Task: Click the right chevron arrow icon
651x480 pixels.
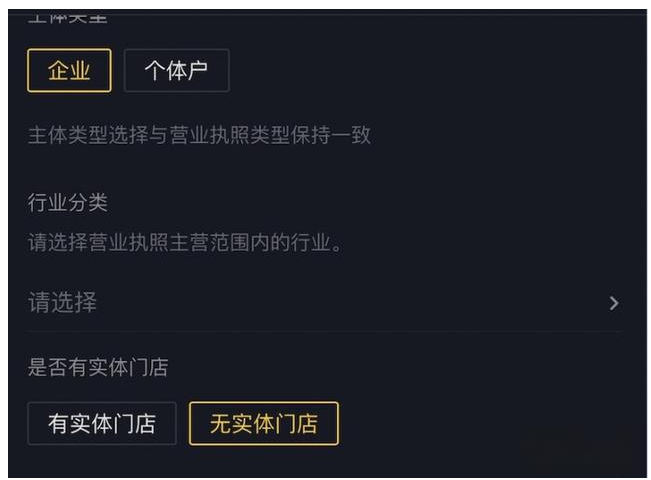Action: (x=614, y=303)
